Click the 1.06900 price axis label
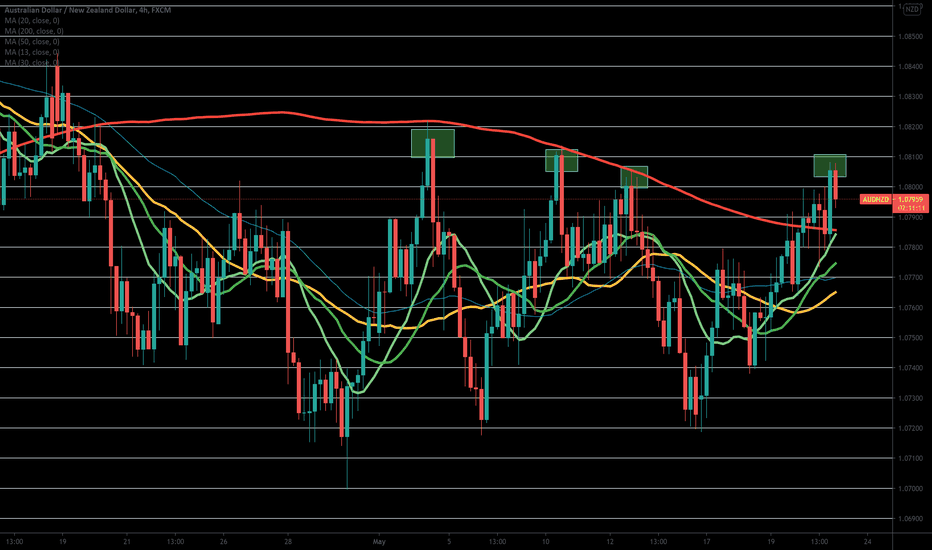This screenshot has width=932, height=550. click(x=910, y=519)
